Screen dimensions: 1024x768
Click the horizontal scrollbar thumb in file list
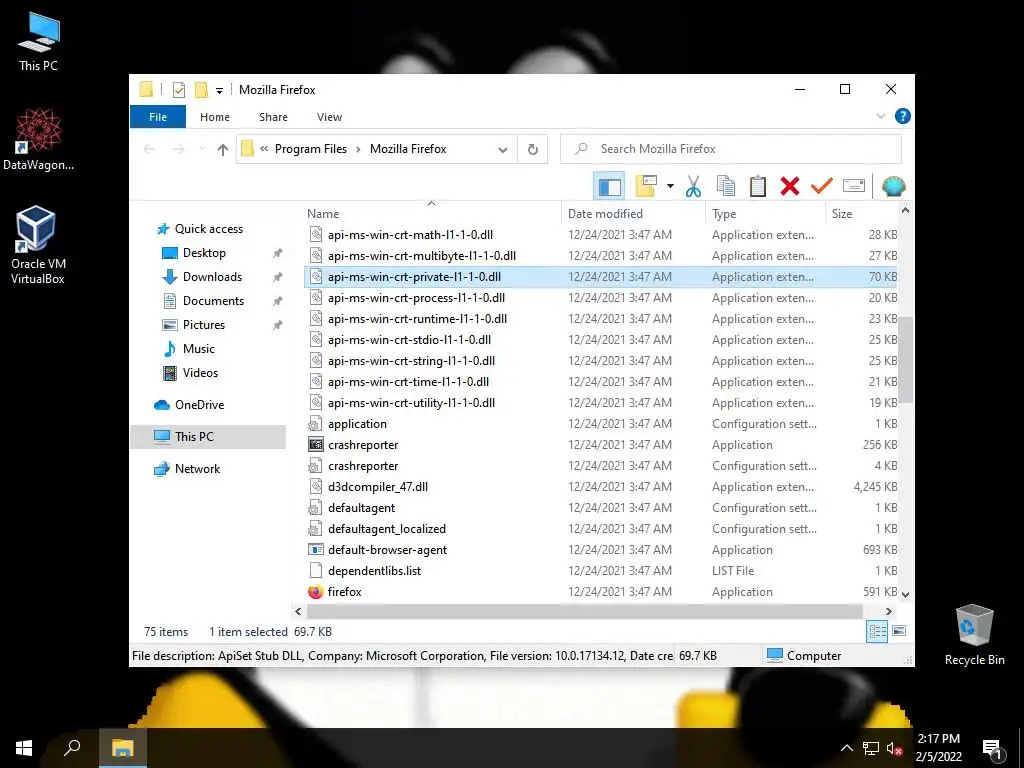point(584,611)
